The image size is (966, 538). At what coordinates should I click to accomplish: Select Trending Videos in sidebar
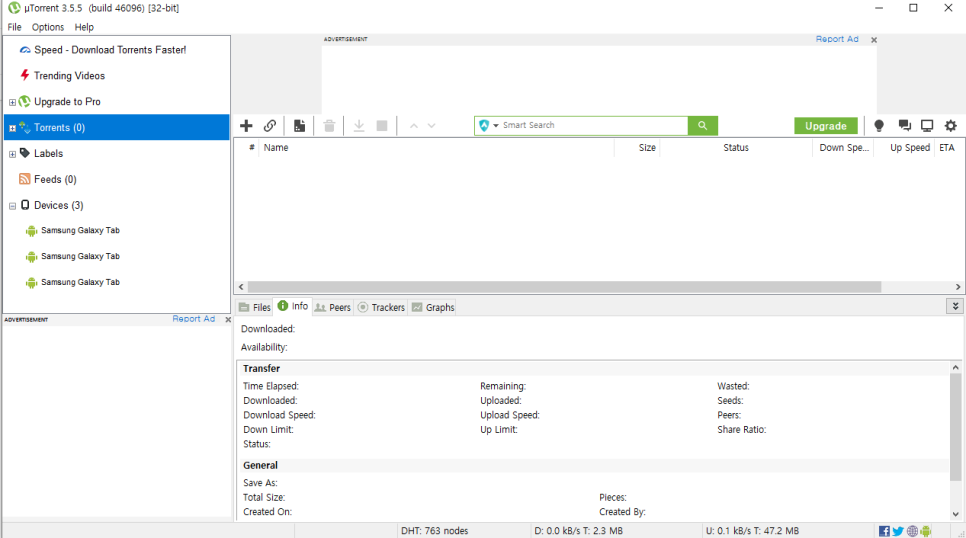pos(69,76)
